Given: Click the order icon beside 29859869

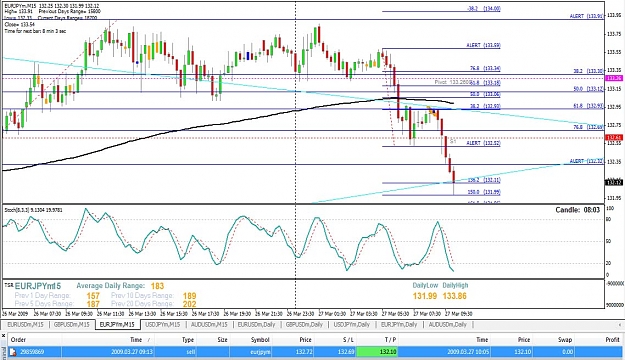Looking at the screenshot, I should [13, 352].
